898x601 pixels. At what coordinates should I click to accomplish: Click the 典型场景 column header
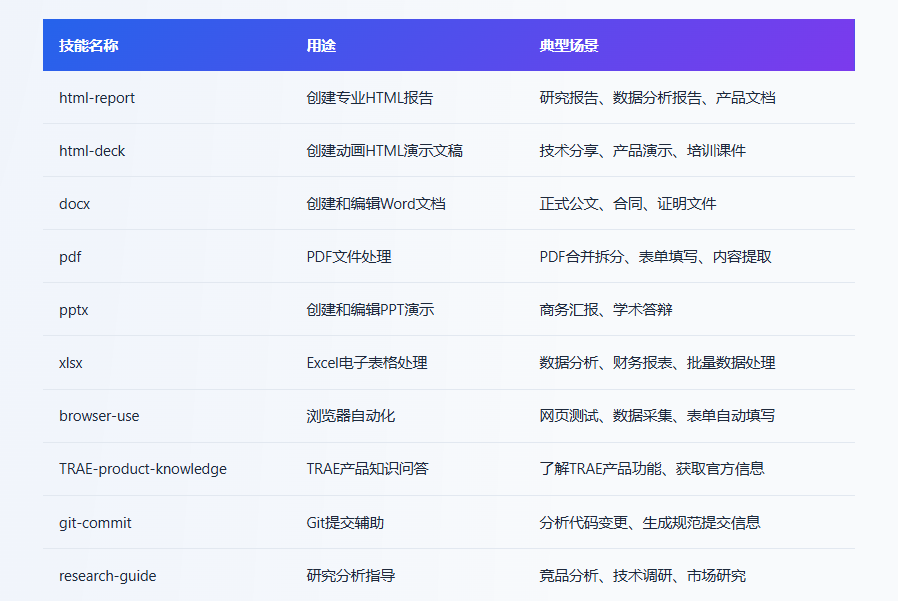click(x=569, y=46)
